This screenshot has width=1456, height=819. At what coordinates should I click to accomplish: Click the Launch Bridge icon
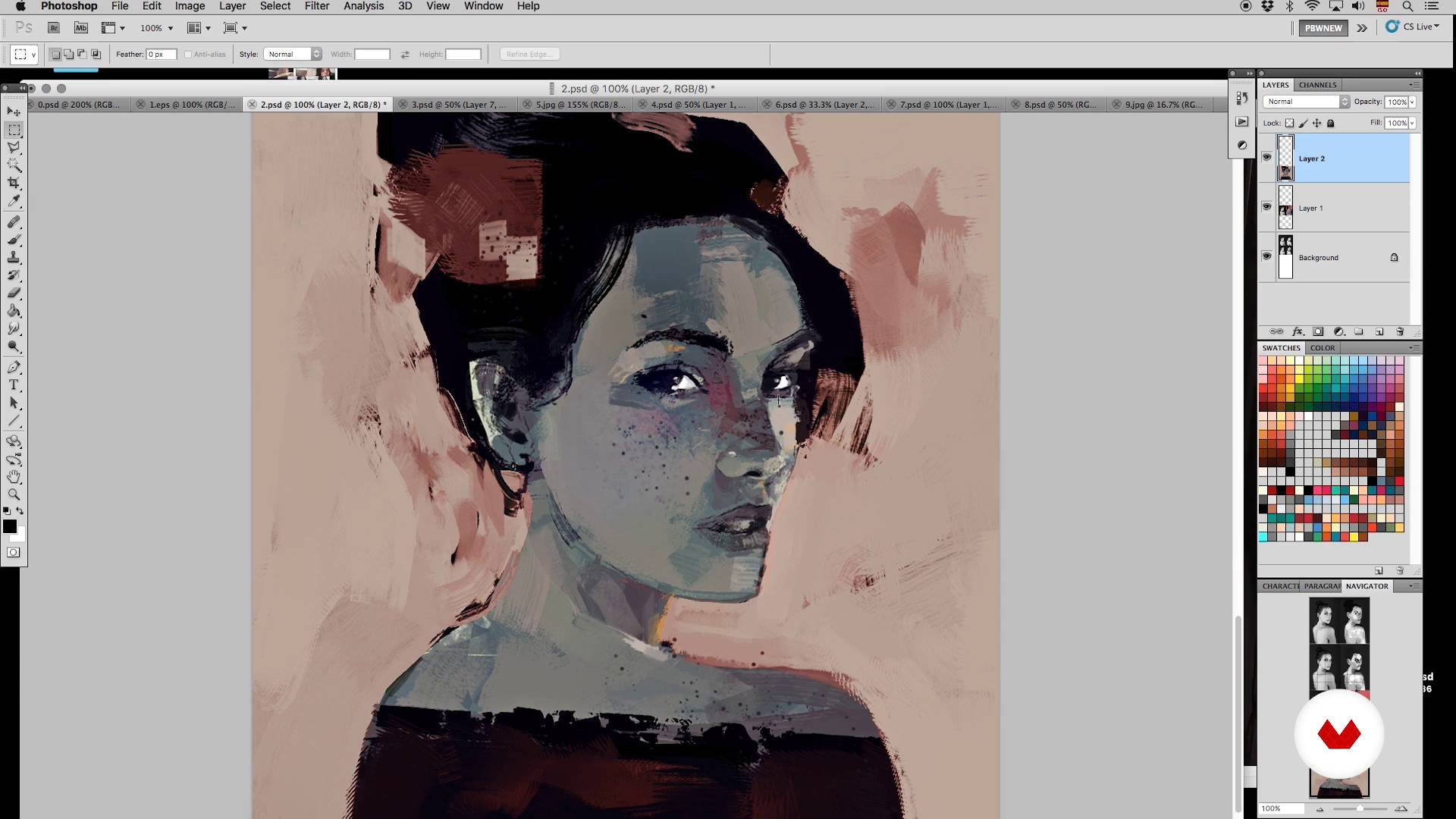[54, 28]
